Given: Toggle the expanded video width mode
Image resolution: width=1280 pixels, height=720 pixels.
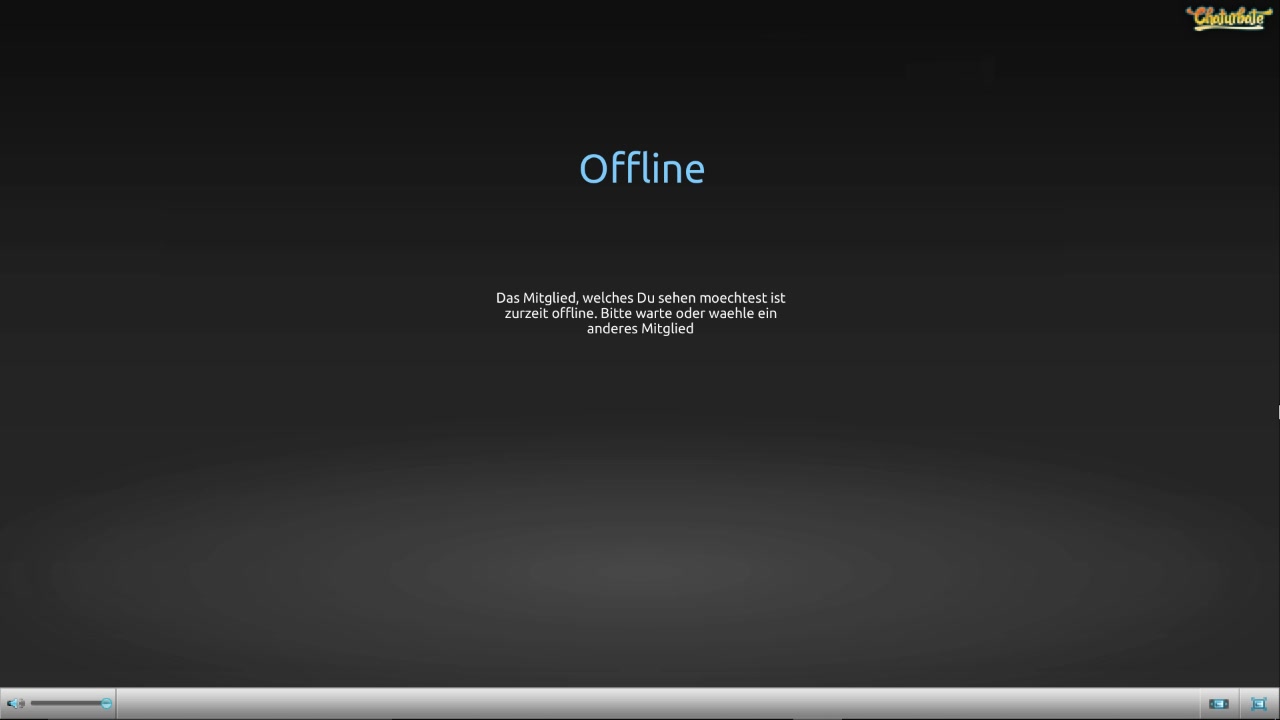Looking at the screenshot, I should coord(1218,704).
